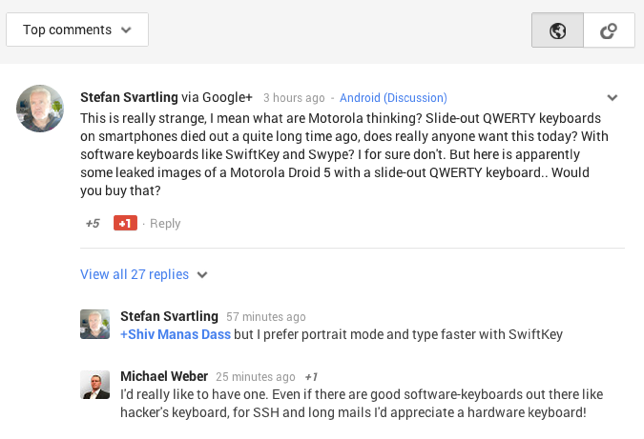Open Michael Weber's profile name link
The height and width of the screenshot is (439, 644).
click(x=164, y=376)
